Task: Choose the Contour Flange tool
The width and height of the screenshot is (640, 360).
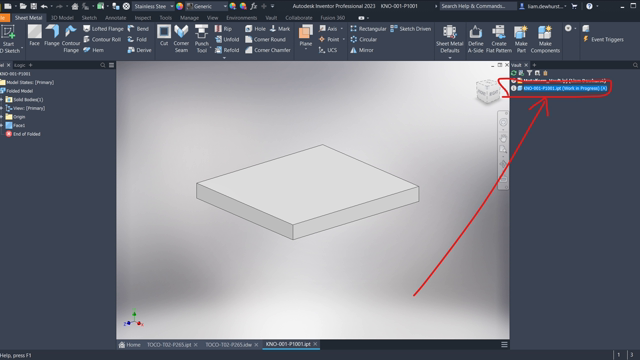Action: [x=71, y=39]
